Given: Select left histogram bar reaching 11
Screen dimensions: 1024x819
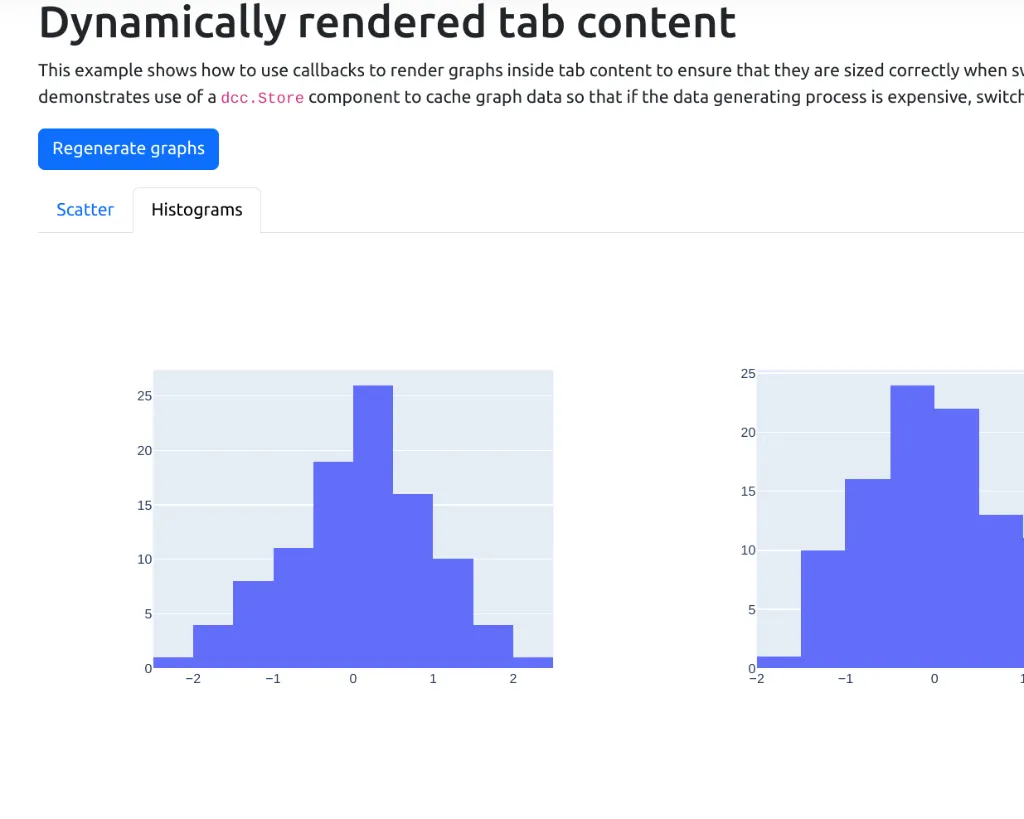Looking at the screenshot, I should (x=293, y=607).
